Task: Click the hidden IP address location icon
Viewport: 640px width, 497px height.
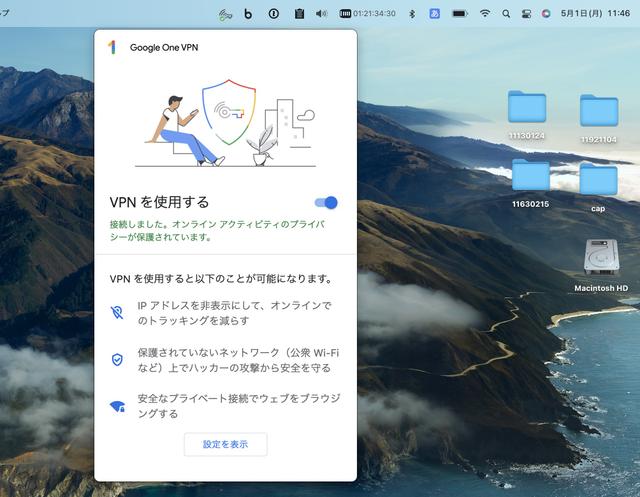Action: click(117, 313)
